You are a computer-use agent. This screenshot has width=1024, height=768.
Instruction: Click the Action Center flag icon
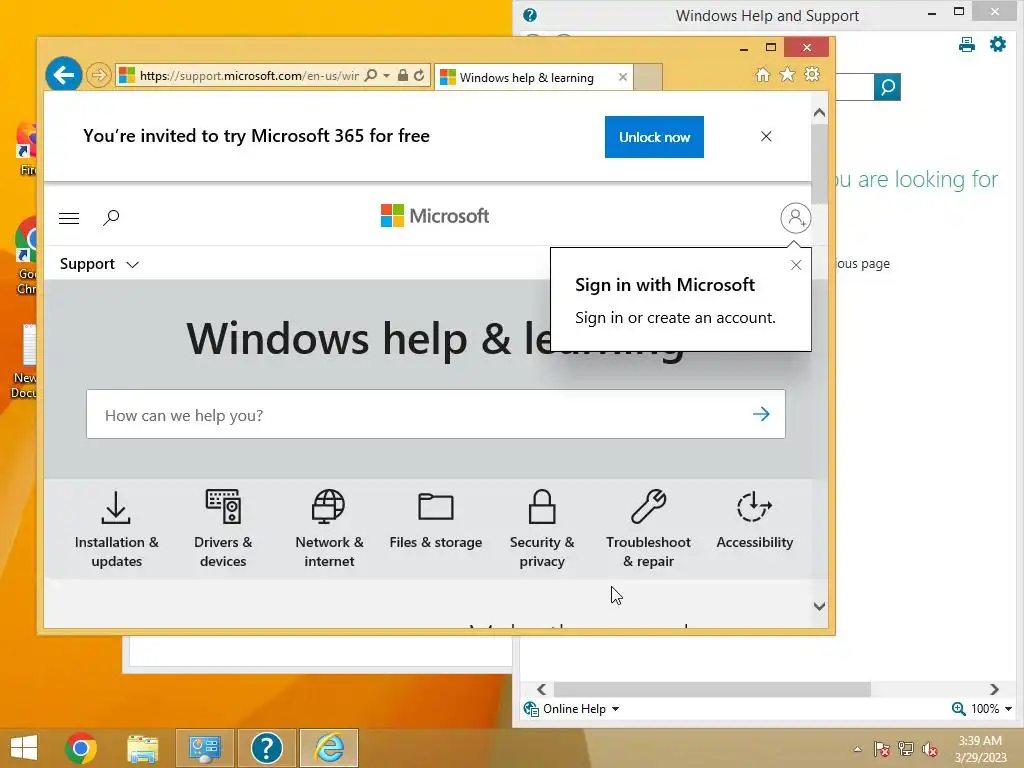point(882,749)
